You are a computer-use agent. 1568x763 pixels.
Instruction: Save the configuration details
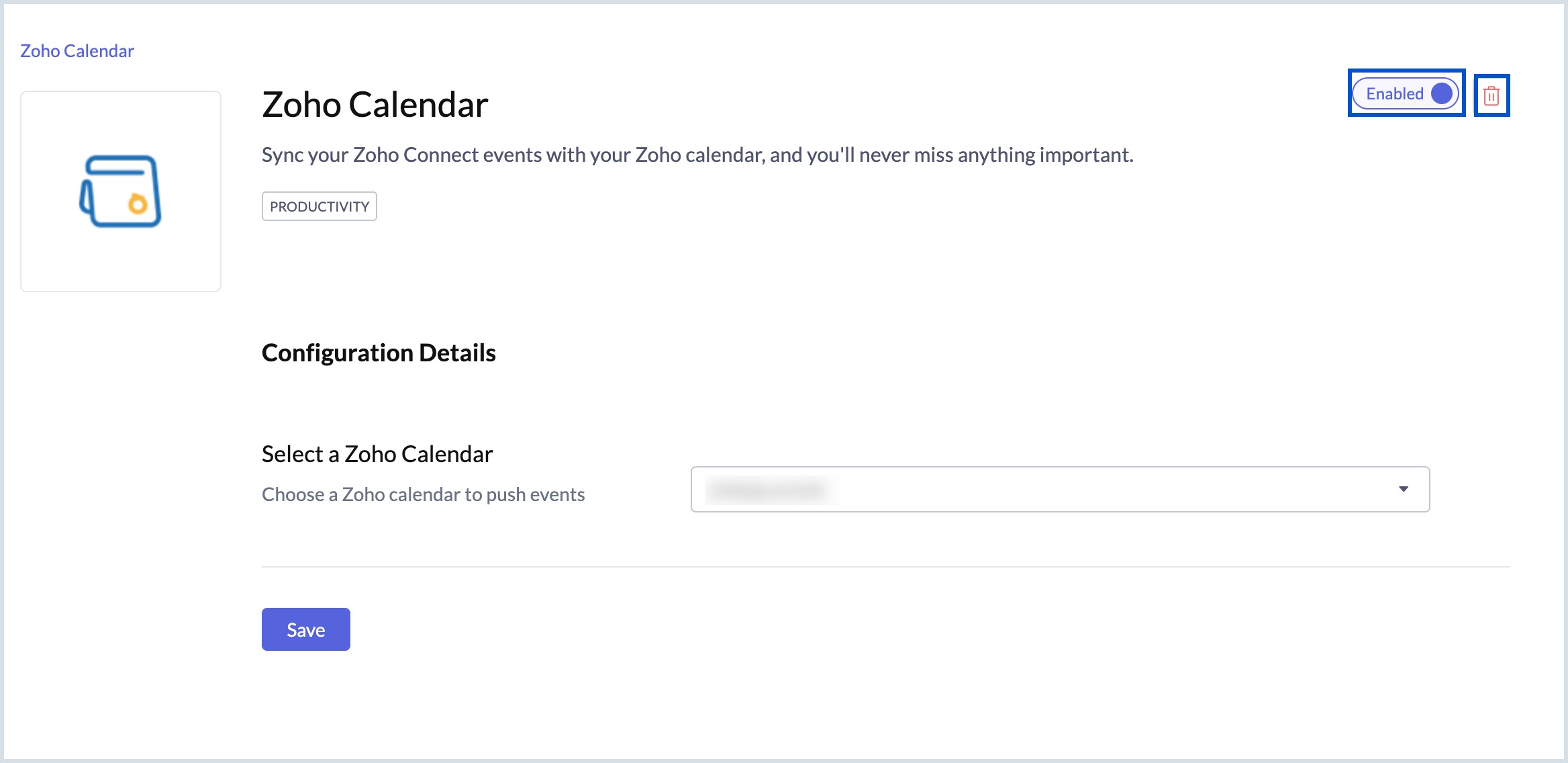(305, 629)
